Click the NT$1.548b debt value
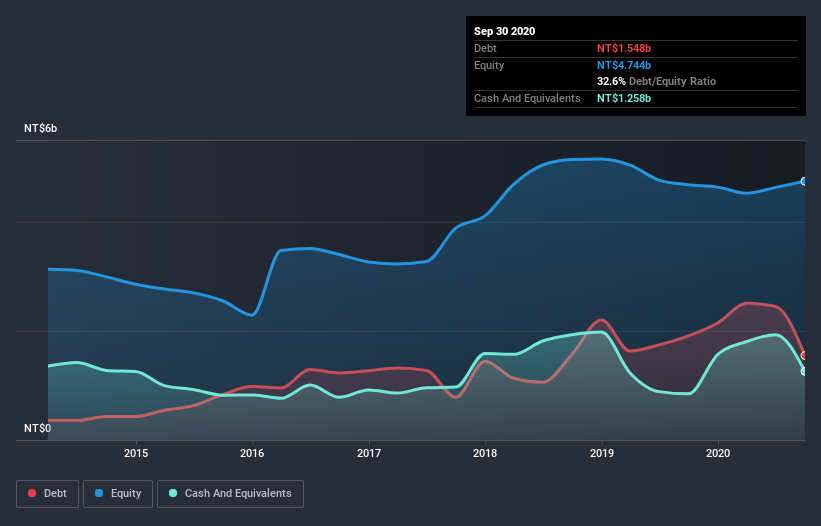The image size is (821, 526). tap(624, 48)
